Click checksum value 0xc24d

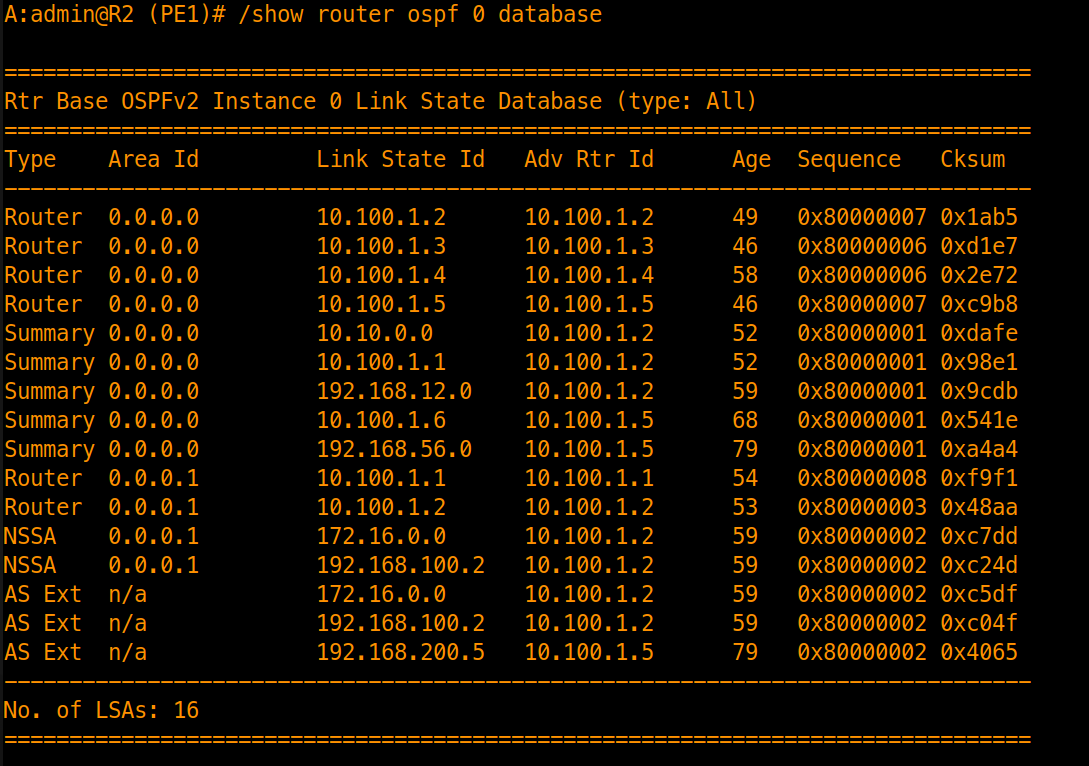click(979, 565)
